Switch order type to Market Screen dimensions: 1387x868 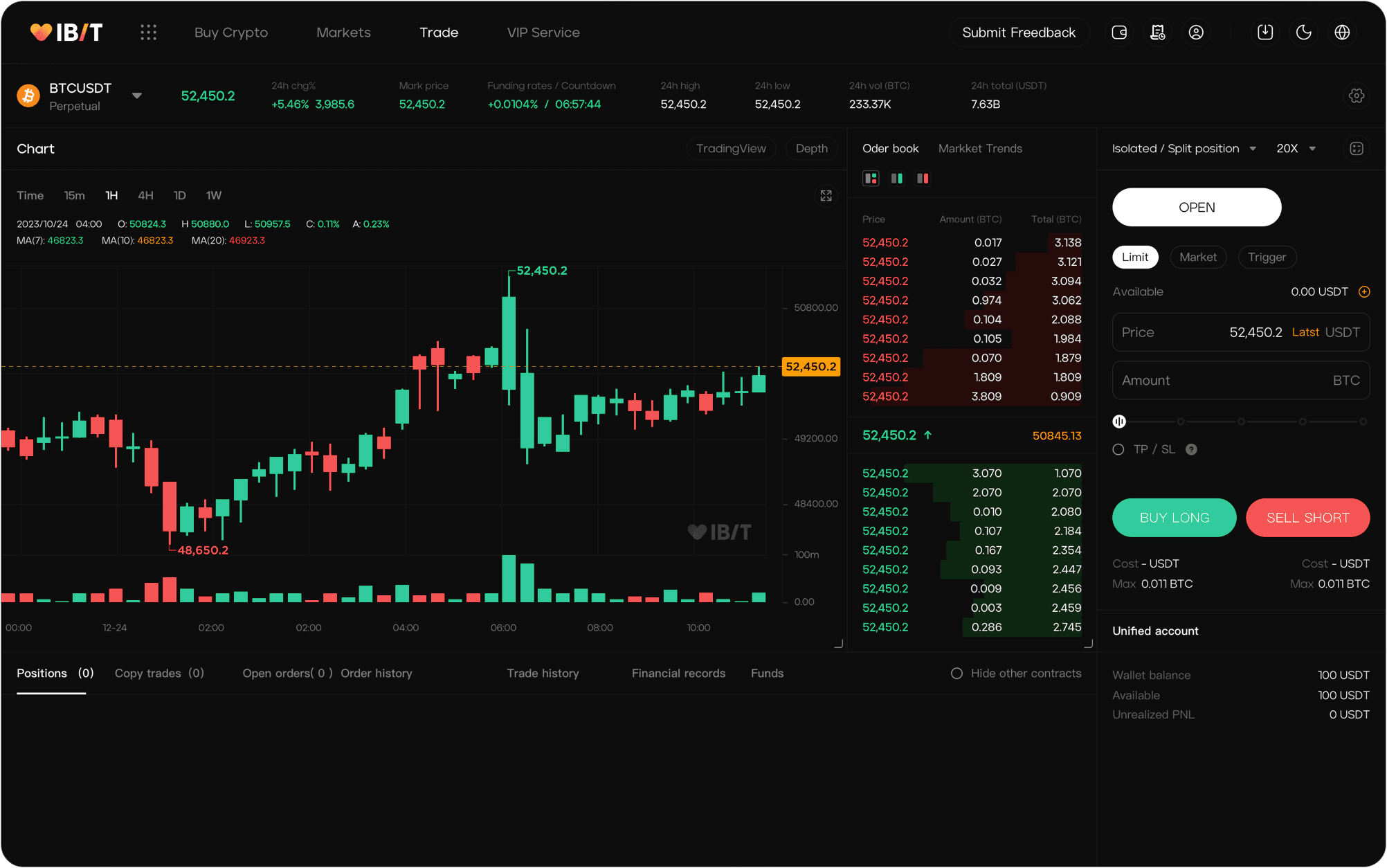point(1198,257)
